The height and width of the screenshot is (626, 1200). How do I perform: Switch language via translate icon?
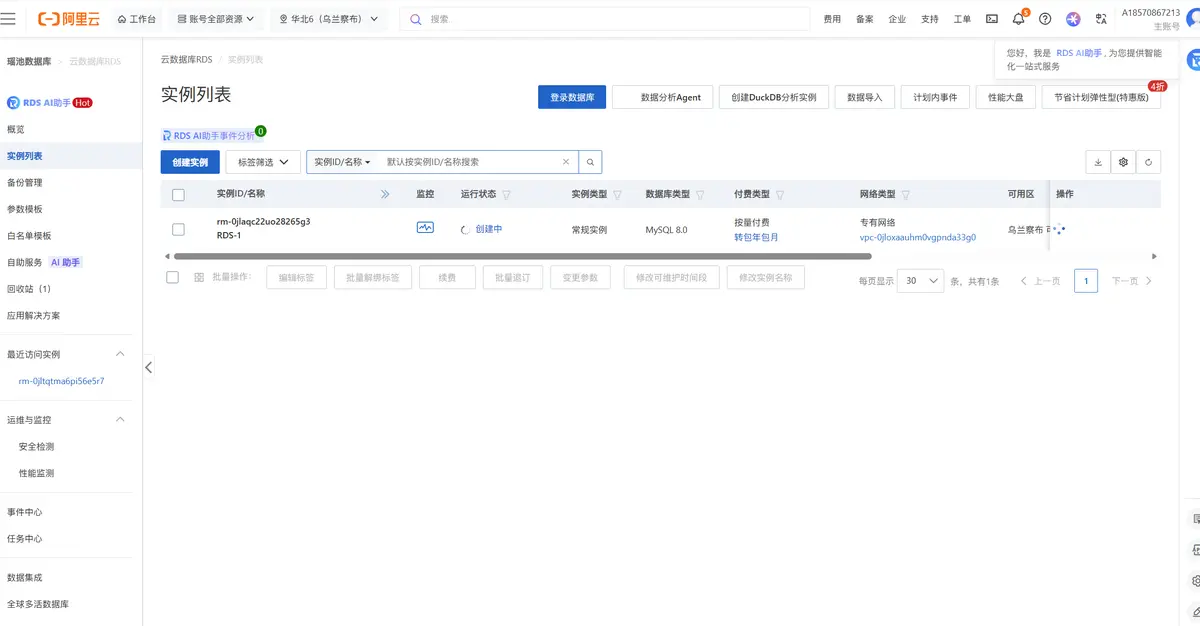coord(1101,19)
